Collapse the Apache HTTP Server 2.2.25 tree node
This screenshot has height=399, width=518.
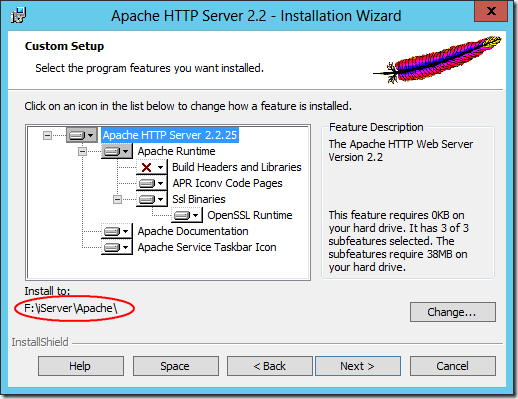coord(47,135)
